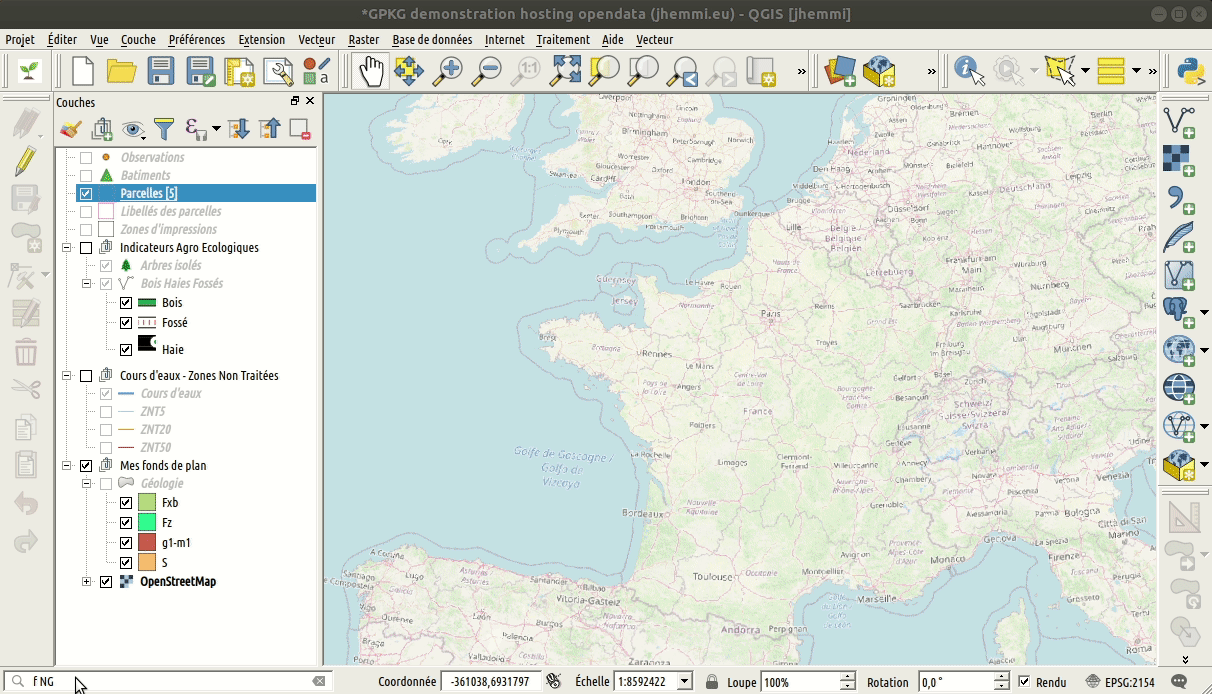The width and height of the screenshot is (1212, 694).
Task: Click the Zoom In magnifier tool
Action: coord(450,71)
